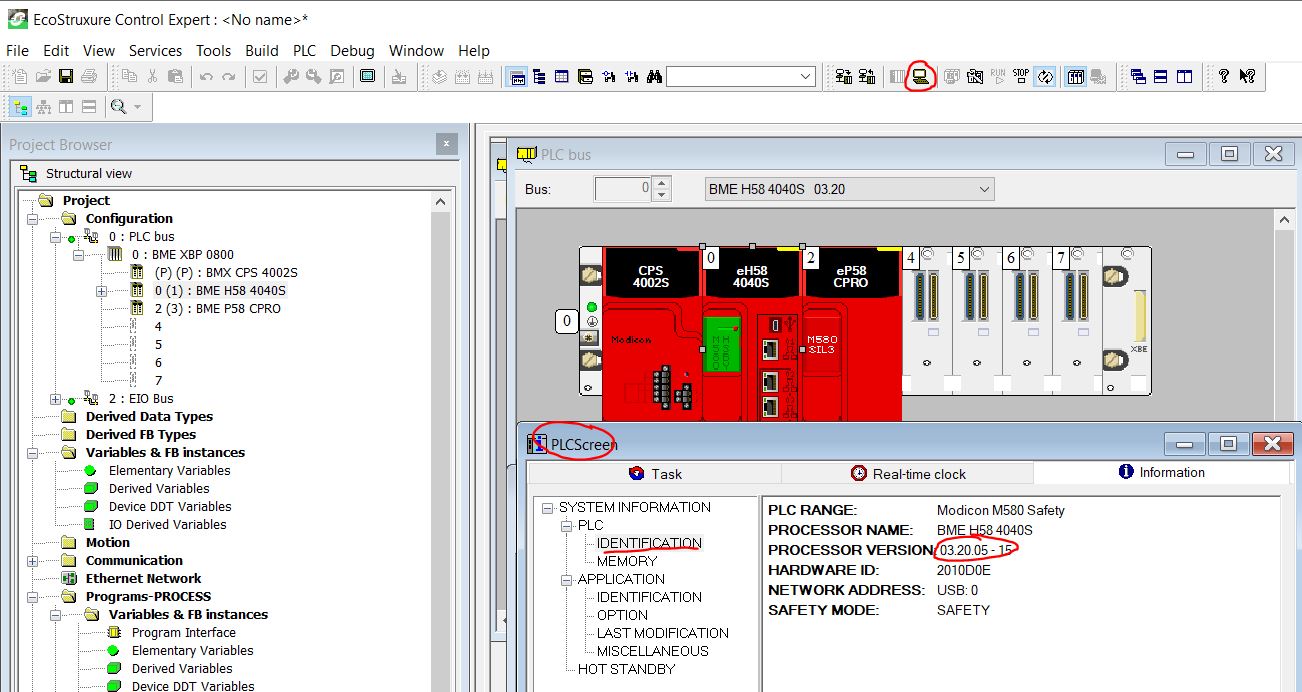Viewport: 1302px width, 692px height.
Task: Click the Help question mark icon
Action: [x=1223, y=76]
